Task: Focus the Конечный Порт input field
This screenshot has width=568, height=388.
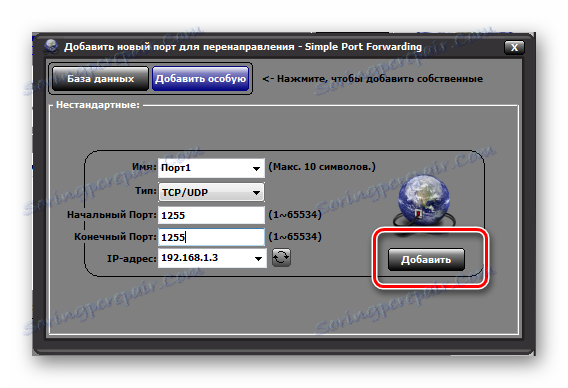Action: [211, 237]
